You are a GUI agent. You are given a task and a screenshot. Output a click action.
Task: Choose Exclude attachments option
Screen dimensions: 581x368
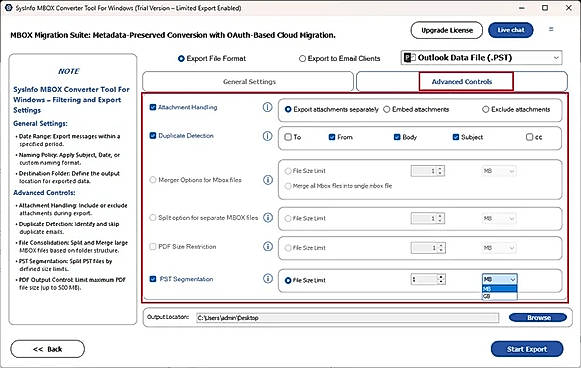[x=485, y=109]
